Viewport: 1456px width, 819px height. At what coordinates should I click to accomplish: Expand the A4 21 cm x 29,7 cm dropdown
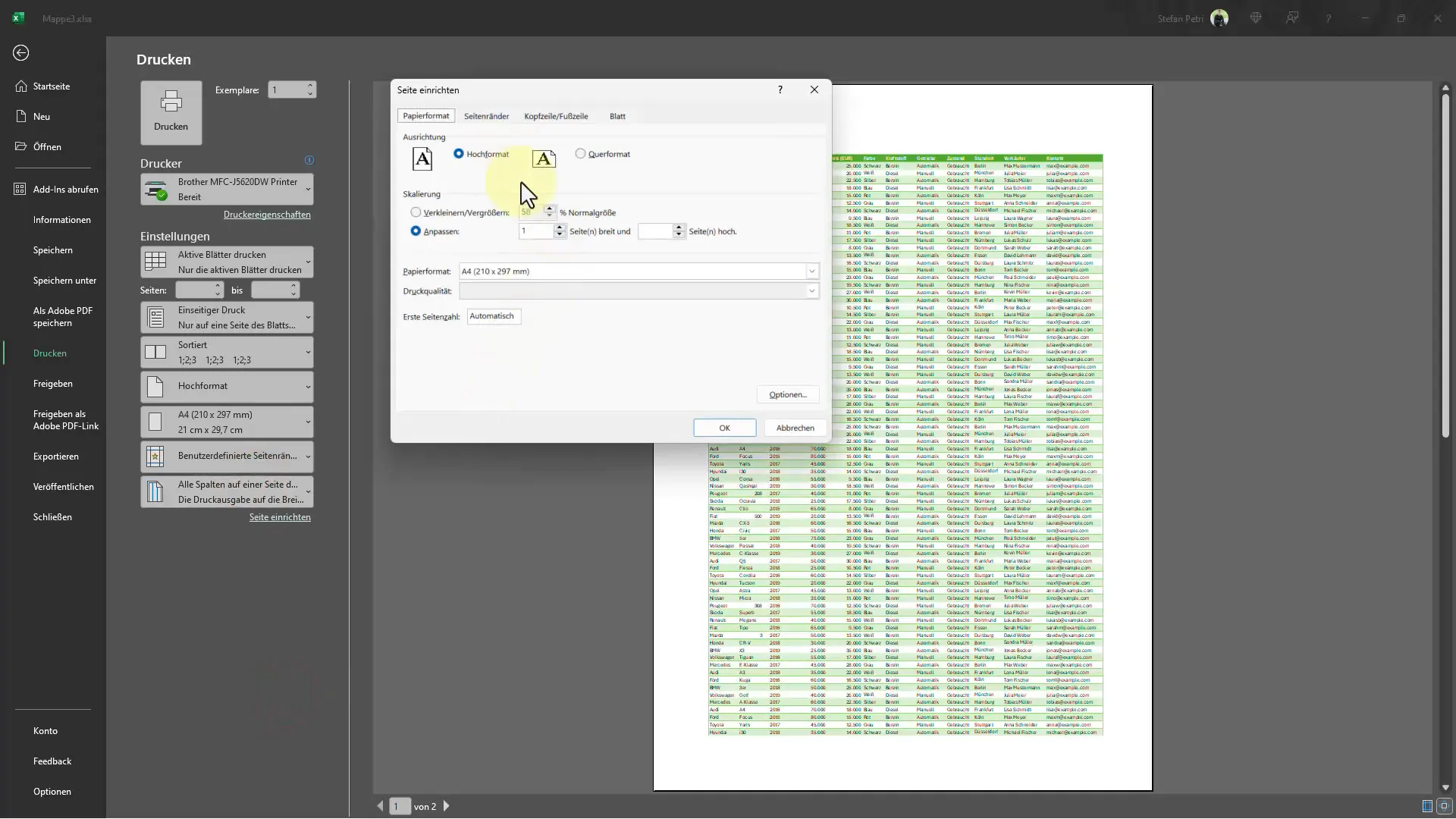[x=227, y=422]
